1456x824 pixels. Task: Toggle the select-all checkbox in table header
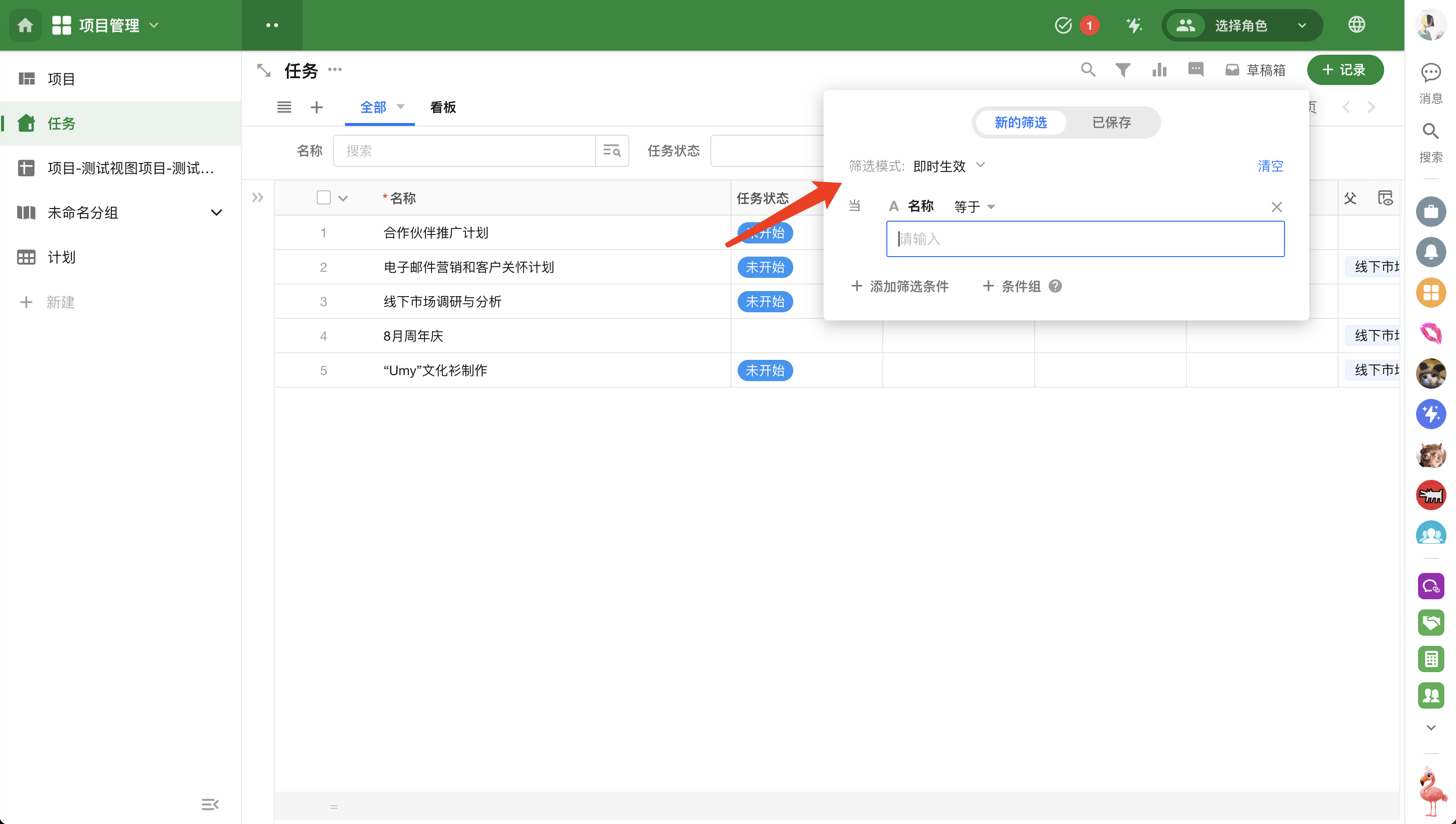click(x=324, y=197)
